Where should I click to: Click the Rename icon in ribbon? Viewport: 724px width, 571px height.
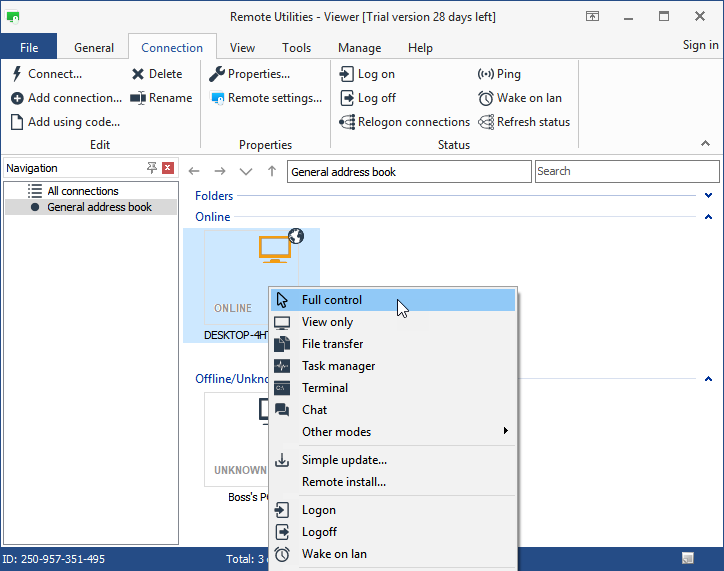(x=138, y=98)
